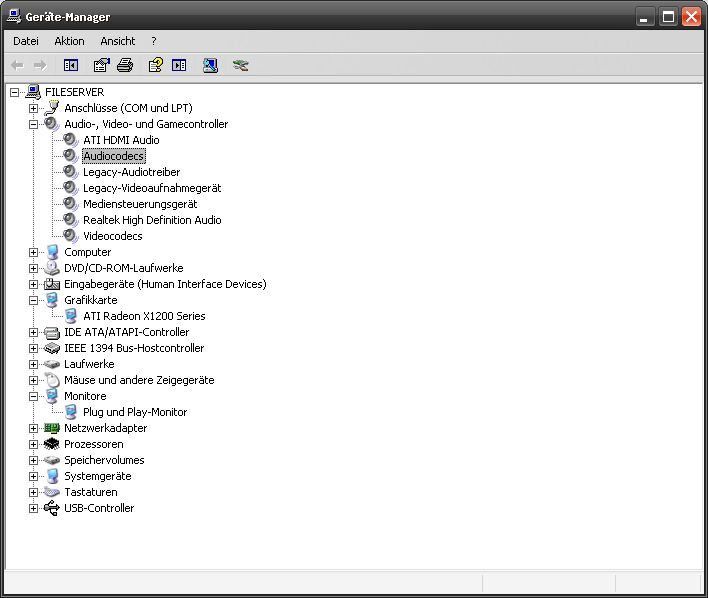Maximize the Geräte-Manager window

click(668, 17)
